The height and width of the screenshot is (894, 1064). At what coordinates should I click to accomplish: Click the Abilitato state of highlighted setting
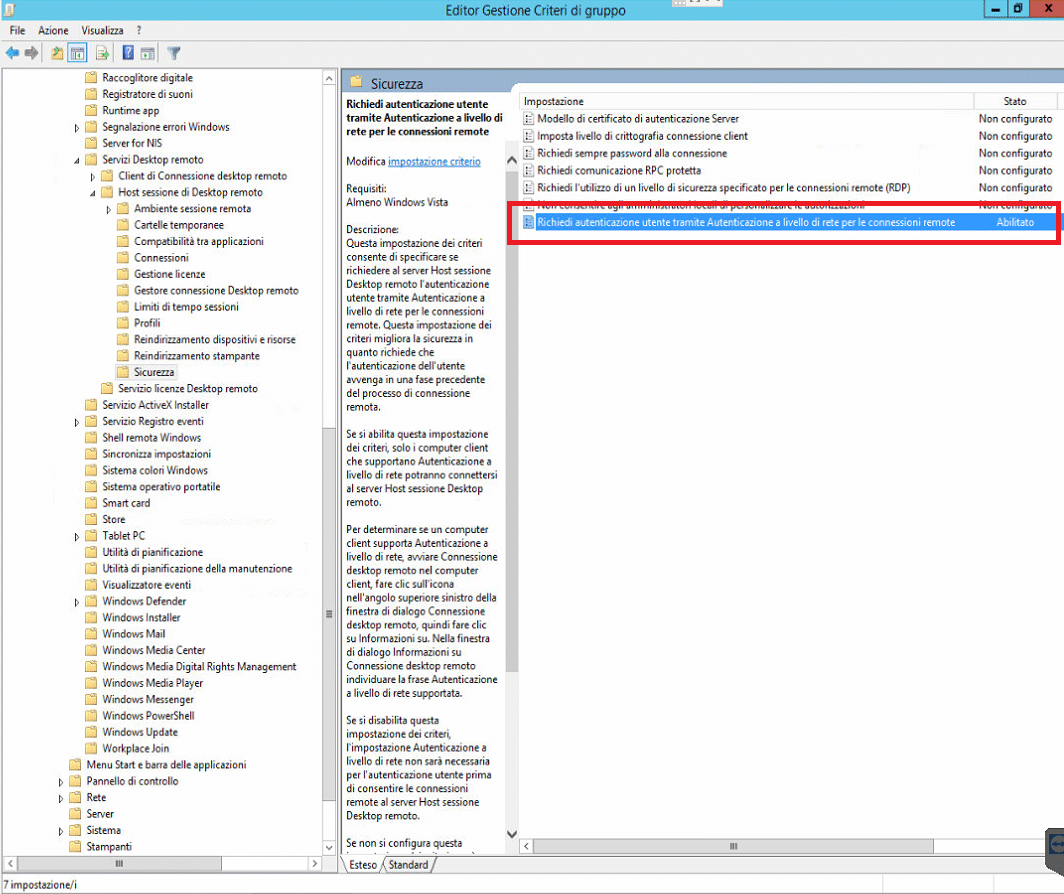(x=1015, y=222)
